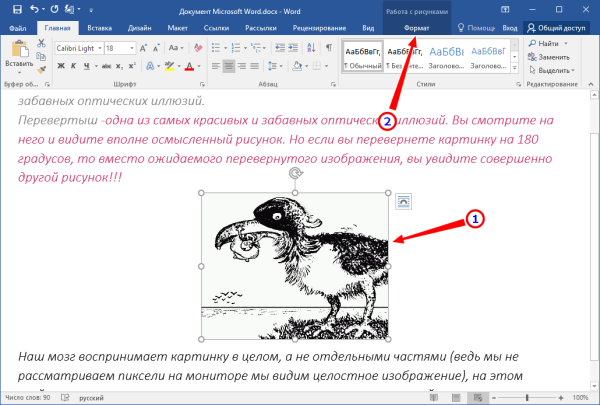Toggle bold formatting (Ж)
Viewport: 600px width, 405px height.
[61, 66]
